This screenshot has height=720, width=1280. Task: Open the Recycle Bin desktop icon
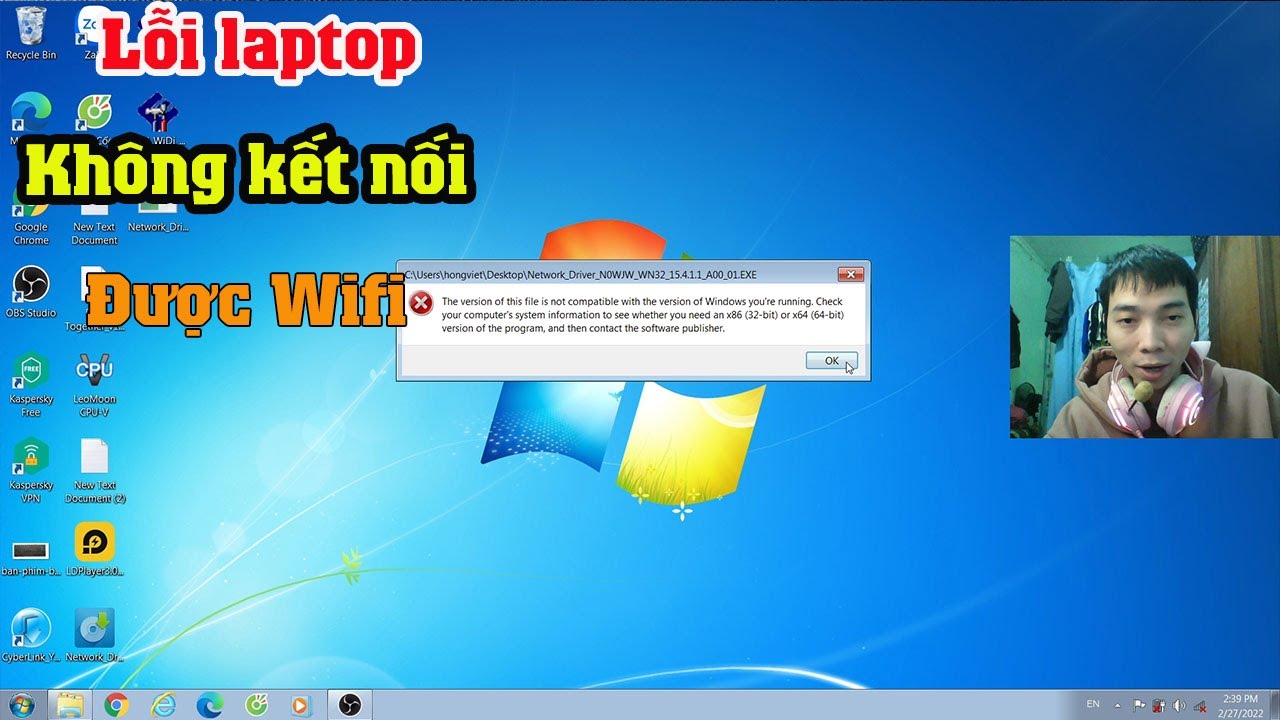30,28
